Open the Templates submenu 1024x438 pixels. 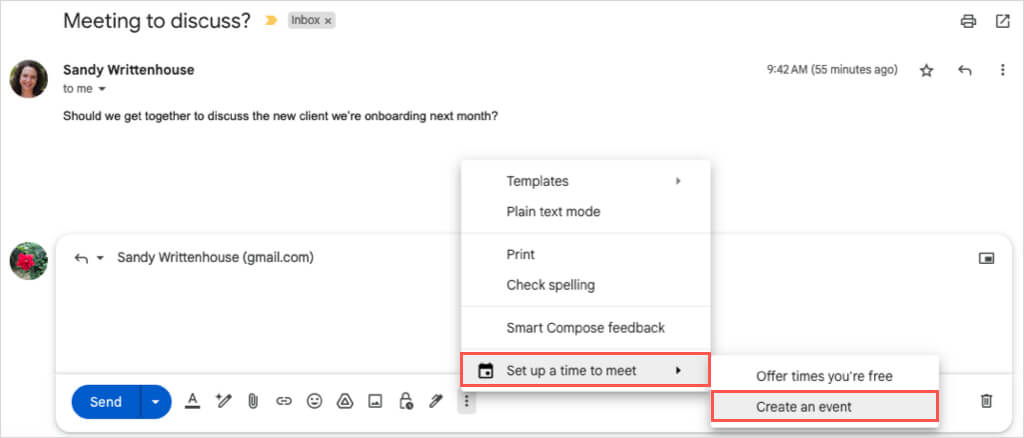click(x=586, y=181)
